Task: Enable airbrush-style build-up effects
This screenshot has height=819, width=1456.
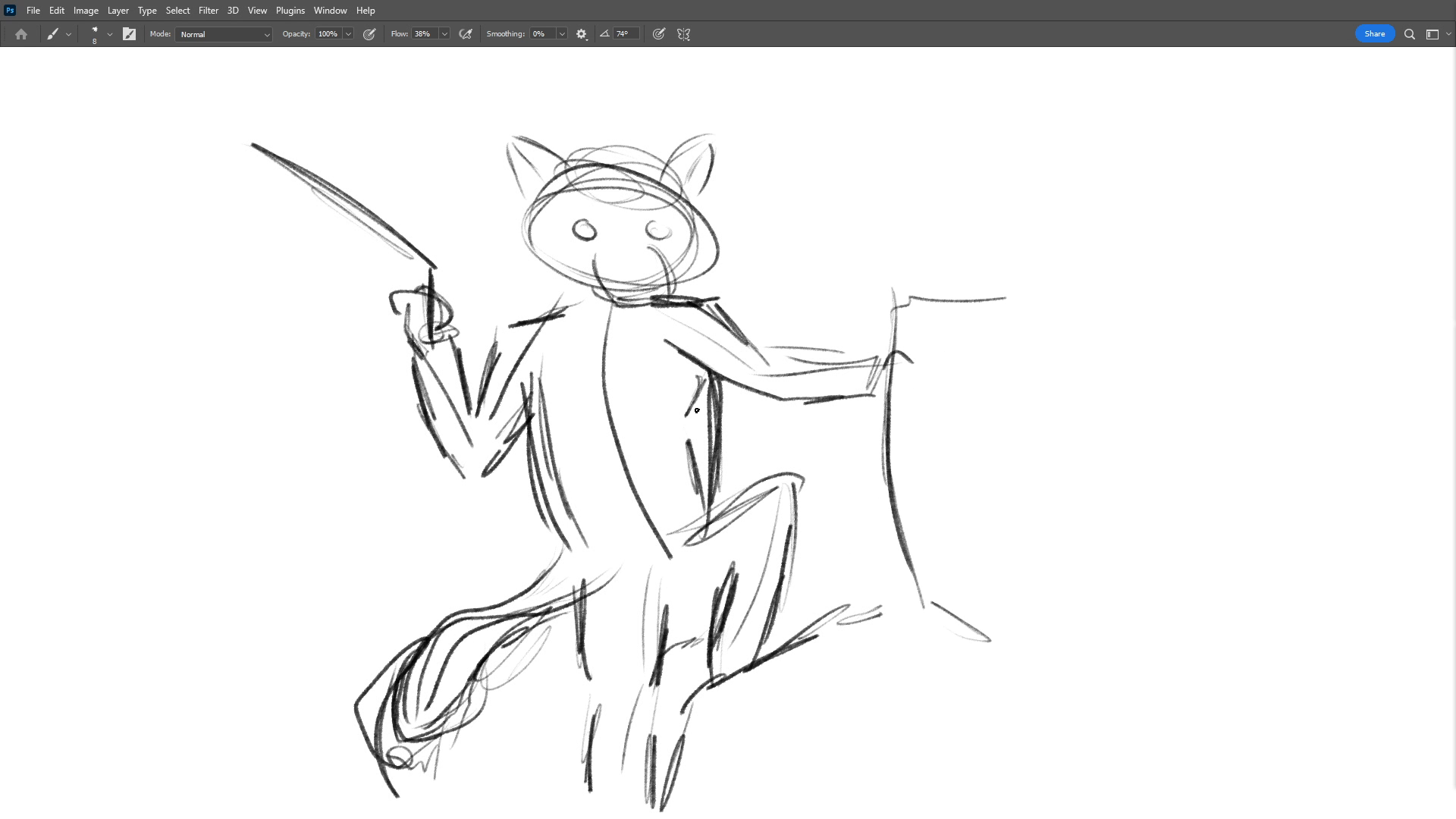Action: click(x=466, y=34)
